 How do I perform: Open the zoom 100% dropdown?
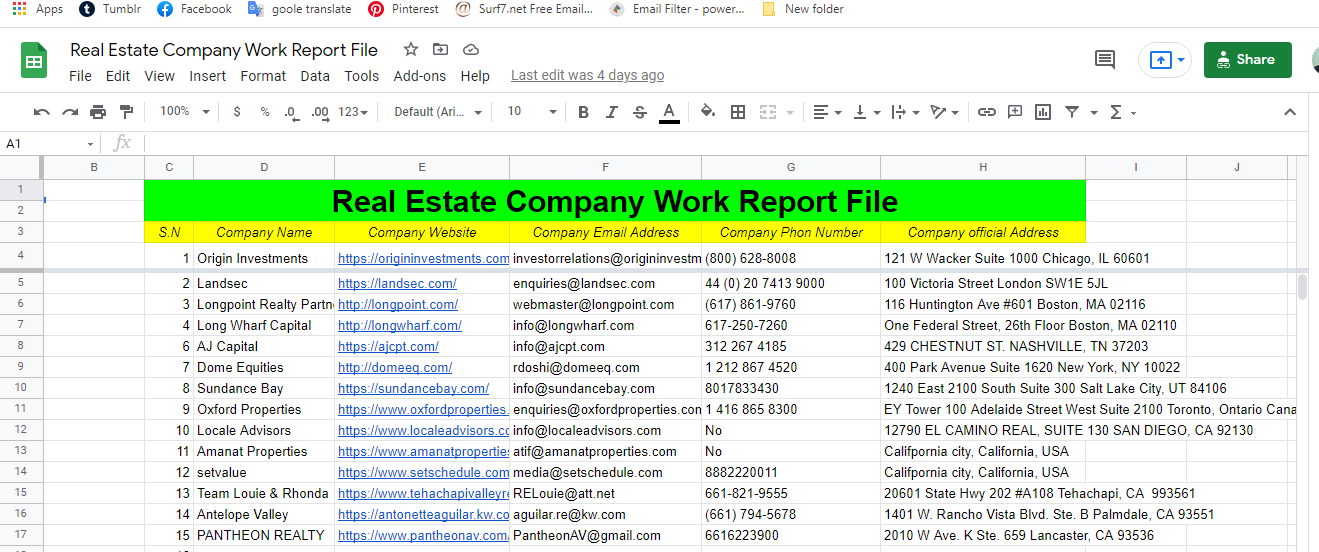click(180, 112)
